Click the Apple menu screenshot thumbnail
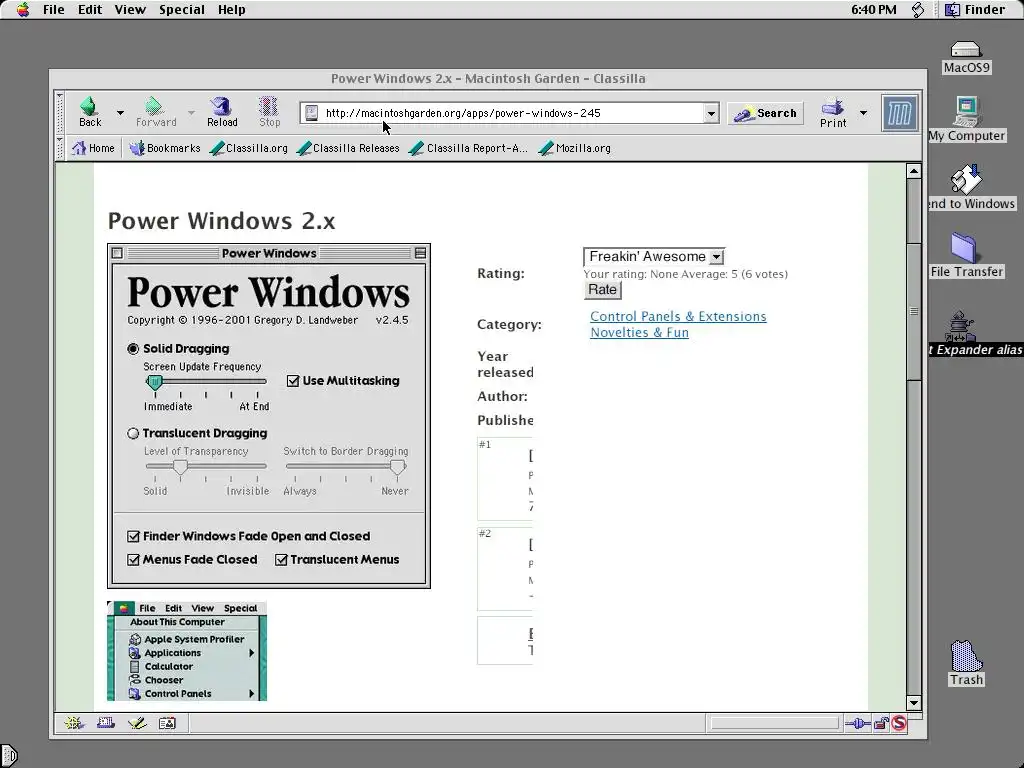Image resolution: width=1024 pixels, height=768 pixels. pyautogui.click(x=187, y=651)
